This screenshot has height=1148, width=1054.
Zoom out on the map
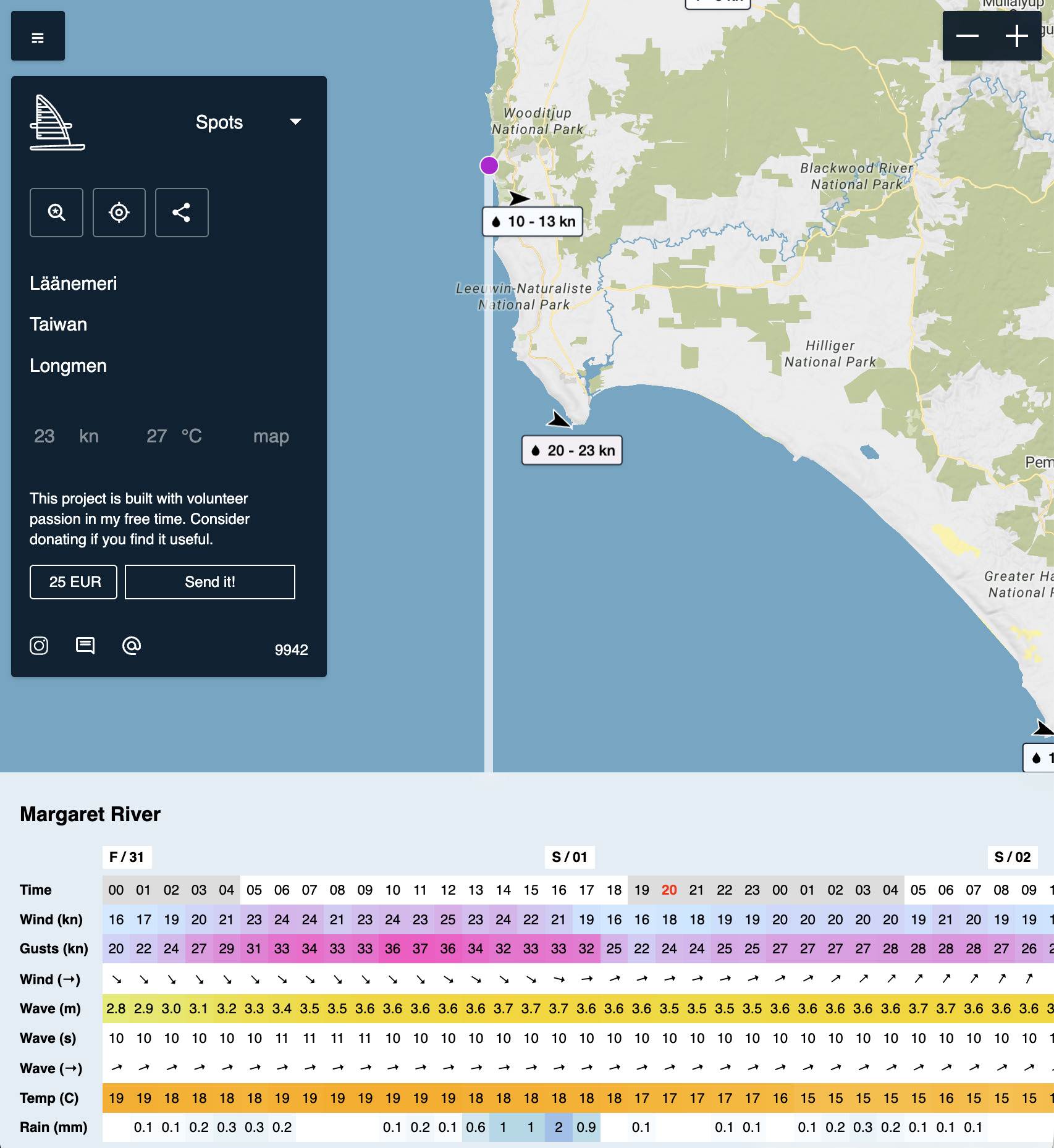click(968, 35)
